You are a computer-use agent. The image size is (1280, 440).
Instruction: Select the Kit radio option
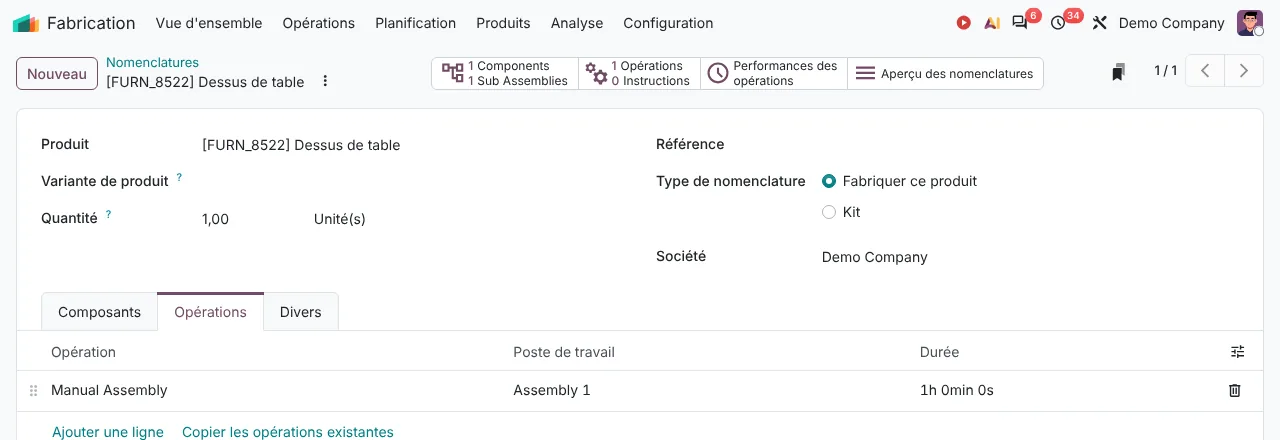829,212
